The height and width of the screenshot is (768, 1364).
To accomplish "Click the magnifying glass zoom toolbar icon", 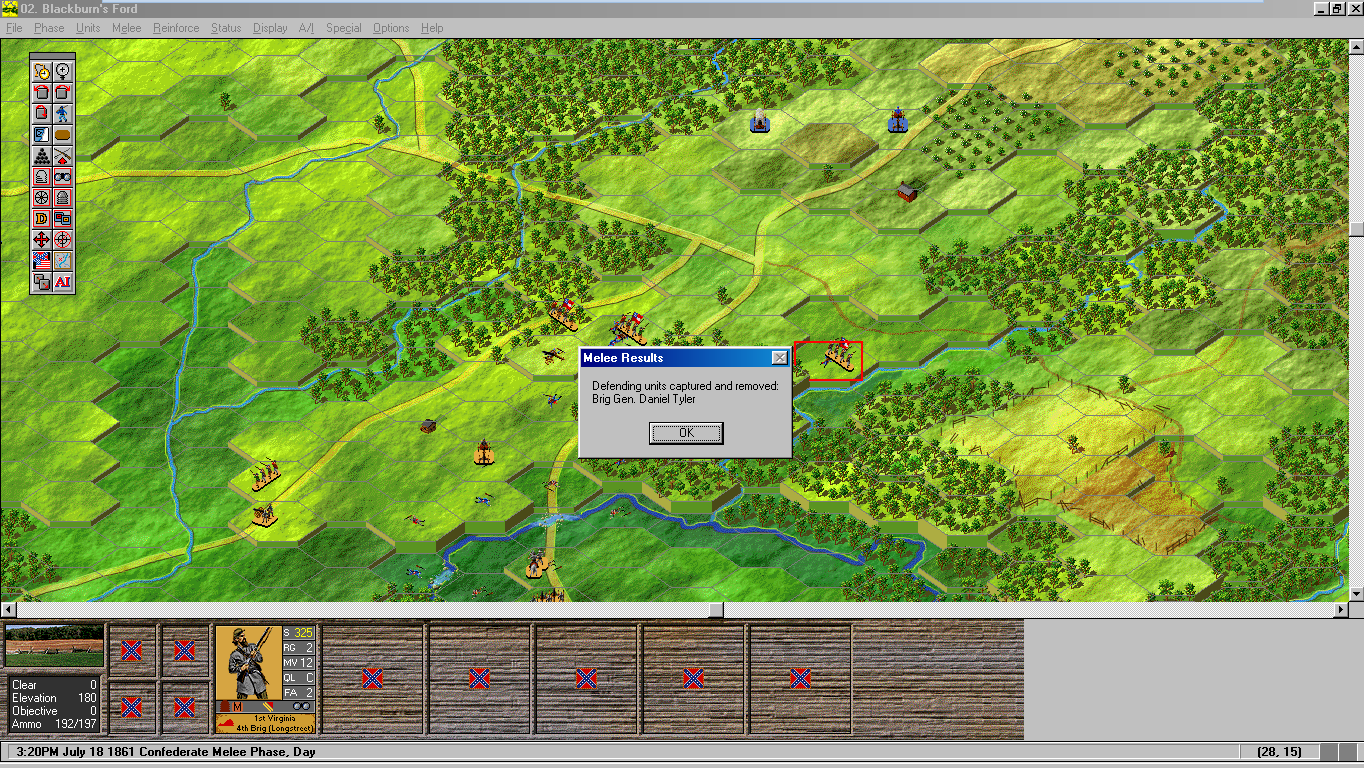I will 62,71.
